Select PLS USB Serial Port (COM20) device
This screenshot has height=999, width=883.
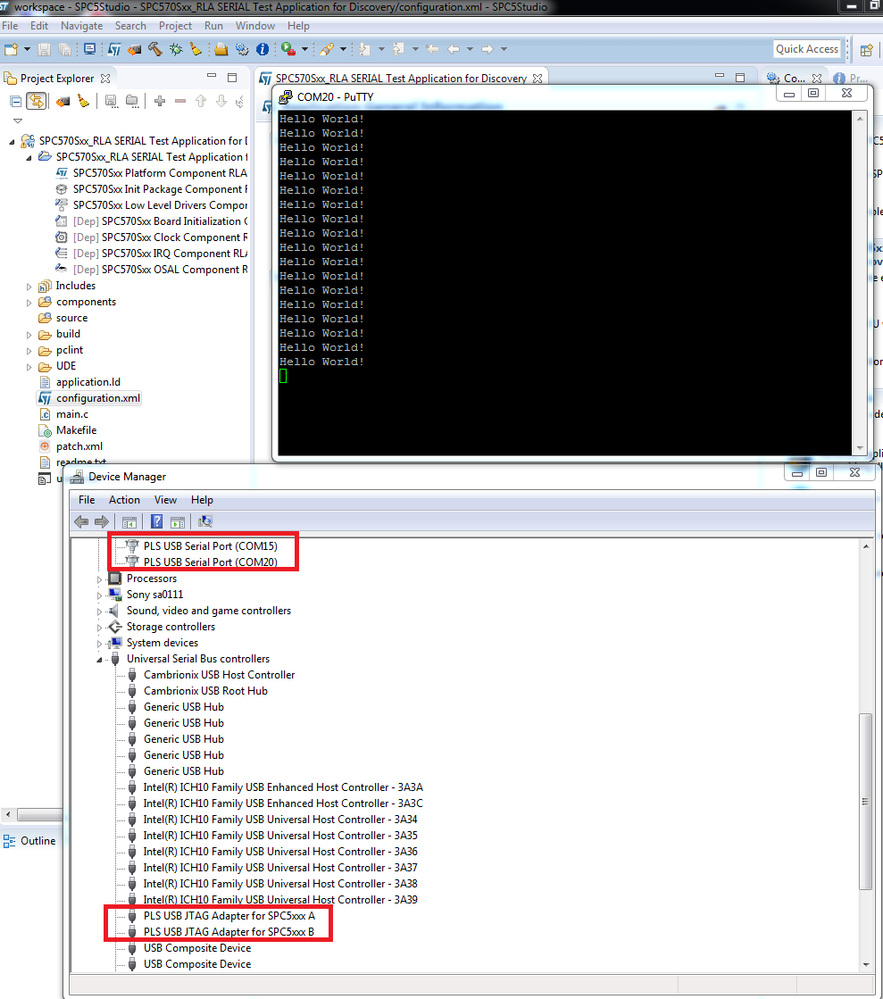(x=210, y=562)
